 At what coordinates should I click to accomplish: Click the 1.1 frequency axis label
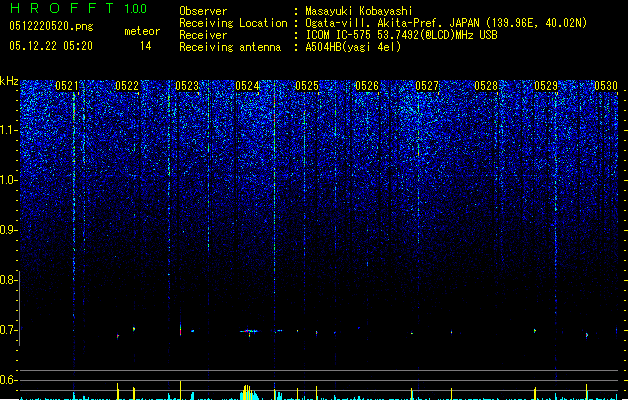click(9, 130)
